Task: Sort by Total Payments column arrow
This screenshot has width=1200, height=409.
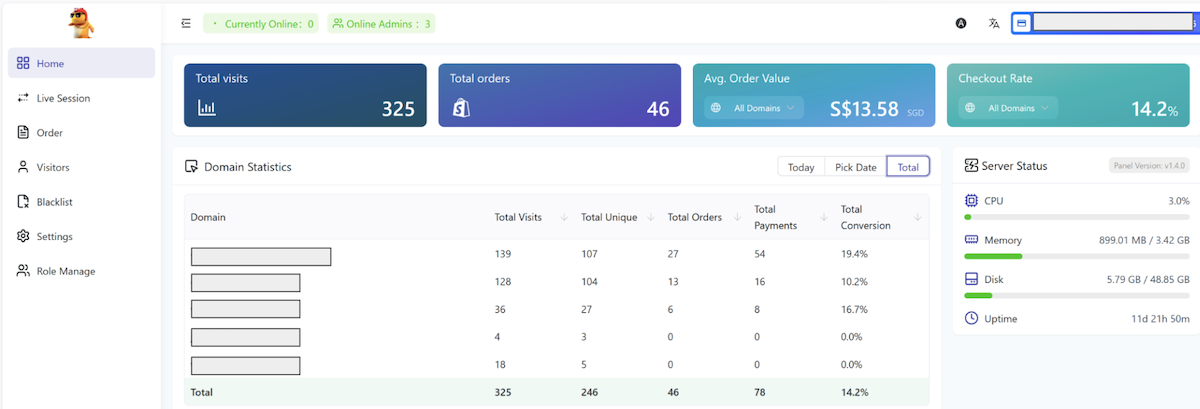Action: click(824, 217)
